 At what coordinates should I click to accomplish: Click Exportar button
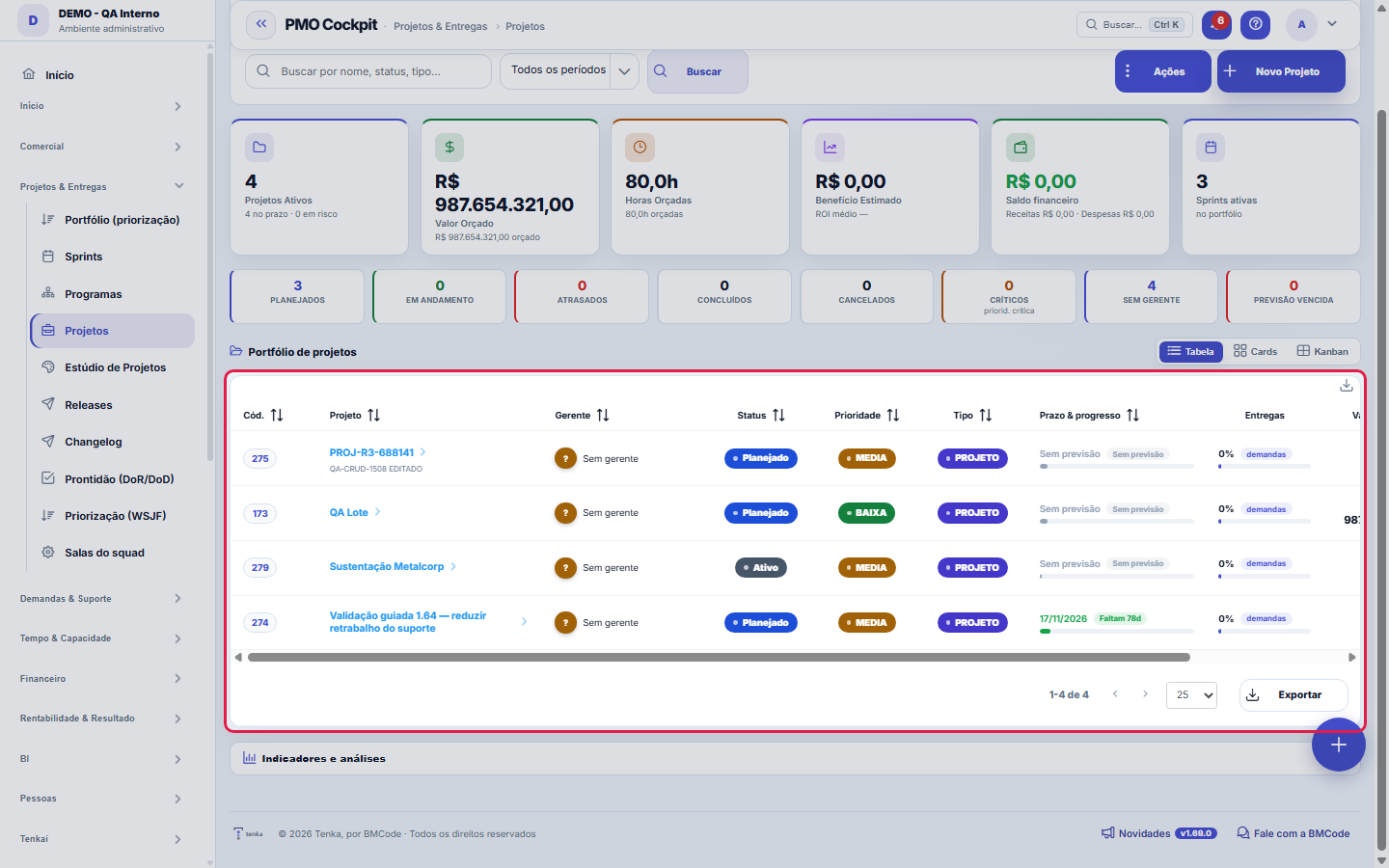(1294, 694)
